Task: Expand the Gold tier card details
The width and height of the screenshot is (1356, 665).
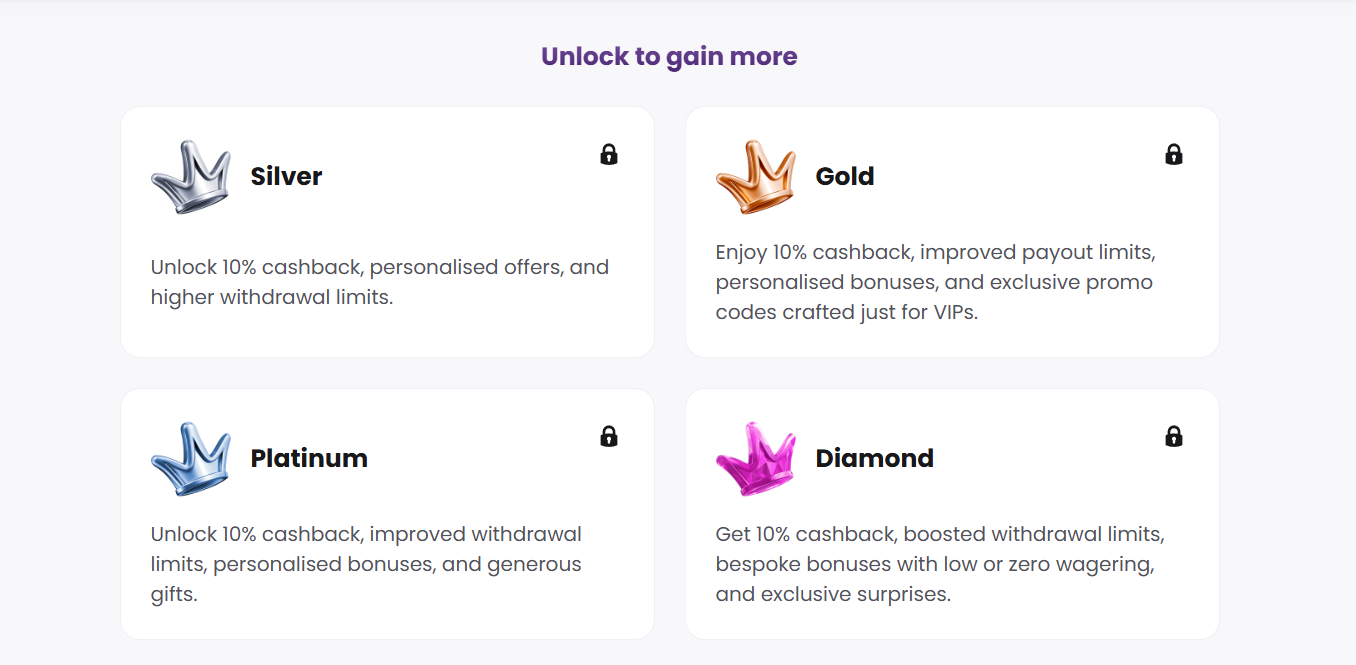Action: tap(952, 231)
